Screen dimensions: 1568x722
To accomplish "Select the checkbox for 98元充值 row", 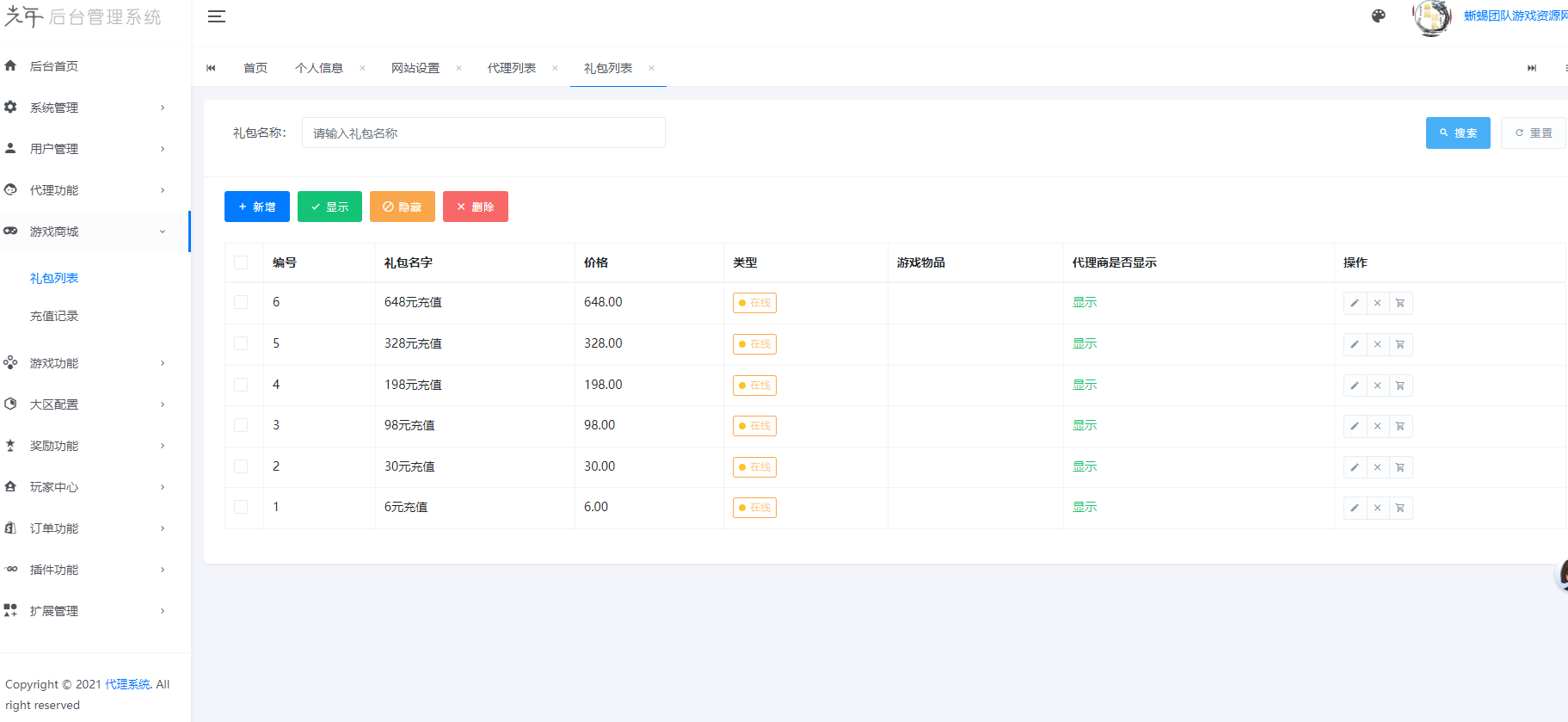I will 241,425.
